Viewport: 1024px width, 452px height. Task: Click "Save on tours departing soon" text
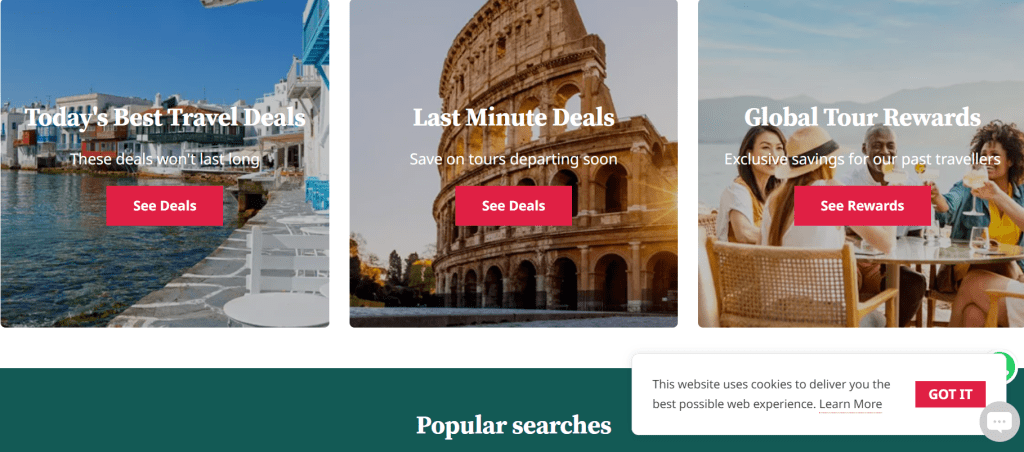pos(513,159)
